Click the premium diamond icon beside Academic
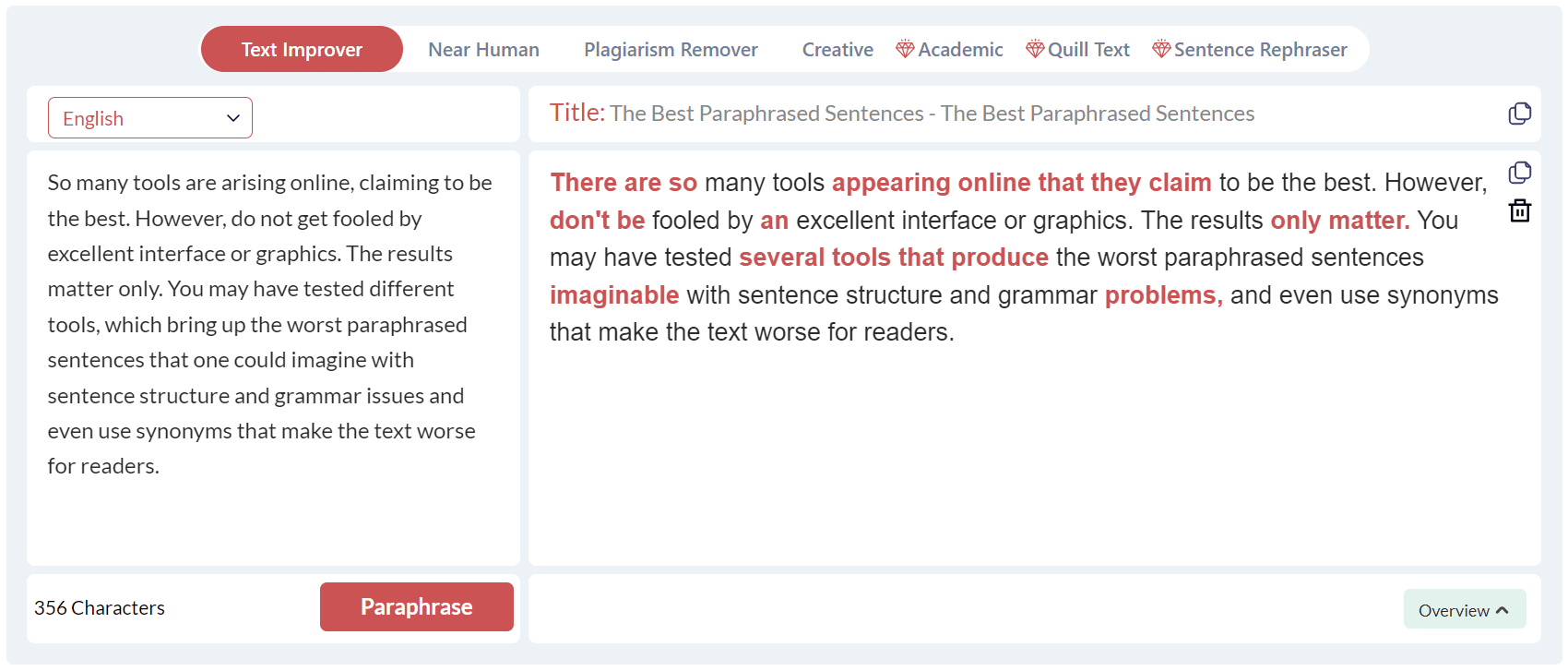This screenshot has width=1568, height=671. 905,49
